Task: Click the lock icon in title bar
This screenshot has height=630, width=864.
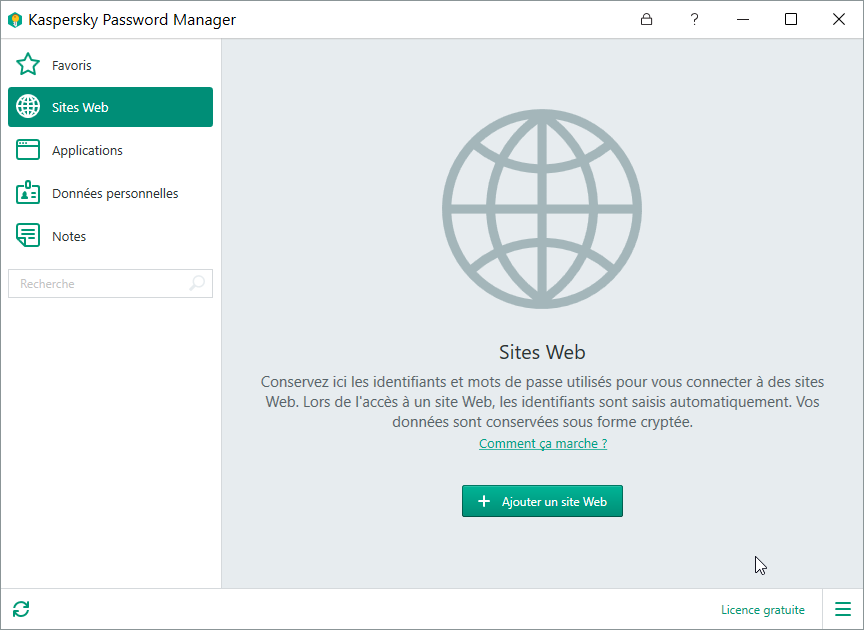Action: [646, 19]
